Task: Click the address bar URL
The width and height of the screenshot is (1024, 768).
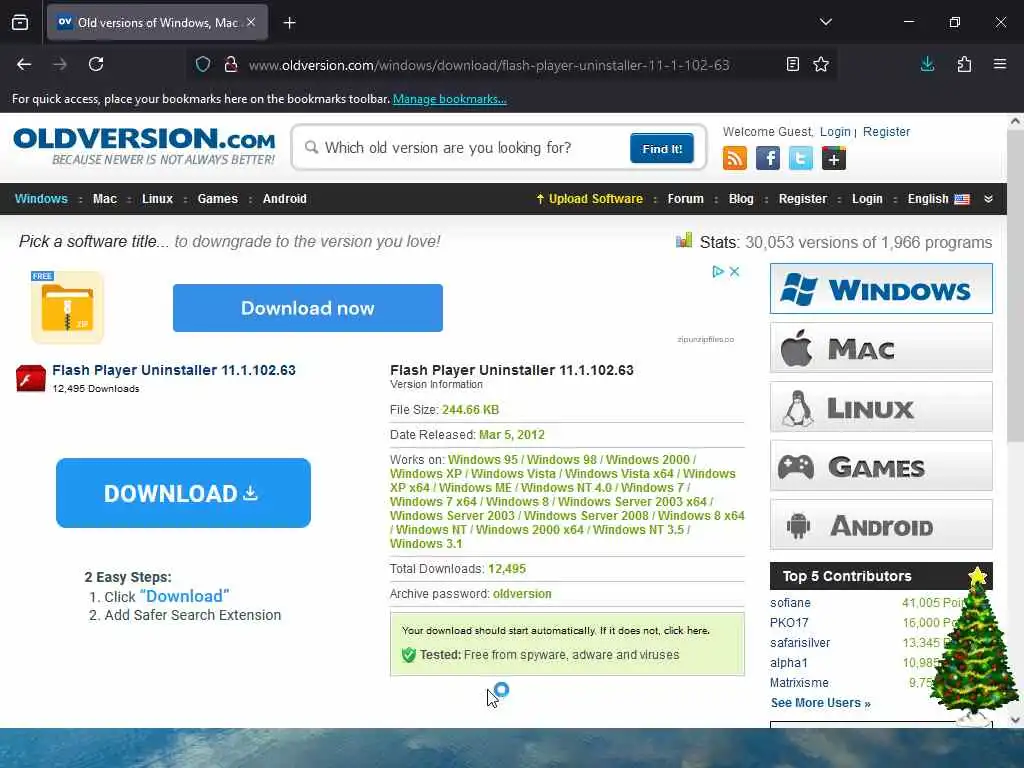Action: click(x=488, y=65)
